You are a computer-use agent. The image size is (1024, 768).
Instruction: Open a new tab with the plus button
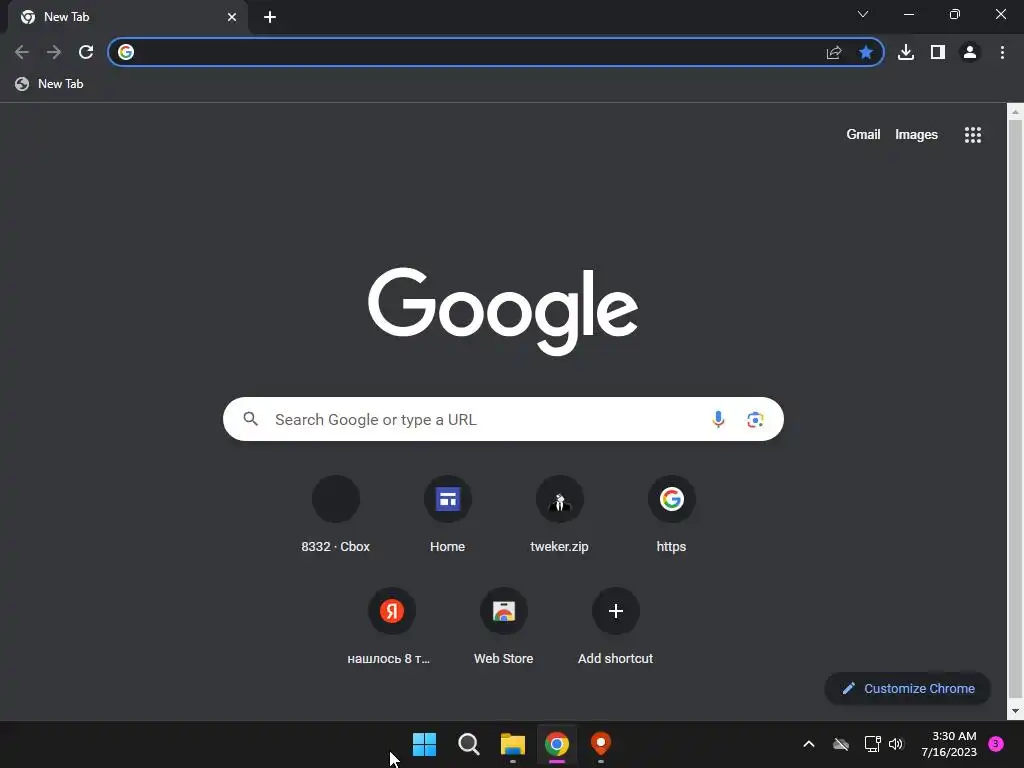pos(270,17)
